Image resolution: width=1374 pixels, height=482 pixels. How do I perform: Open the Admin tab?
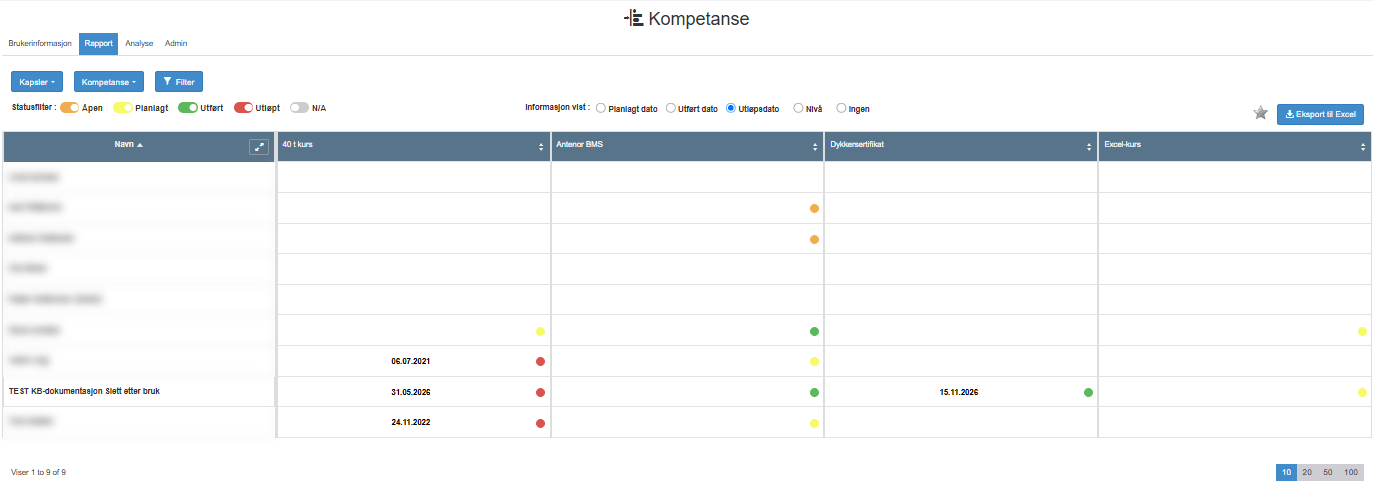176,44
